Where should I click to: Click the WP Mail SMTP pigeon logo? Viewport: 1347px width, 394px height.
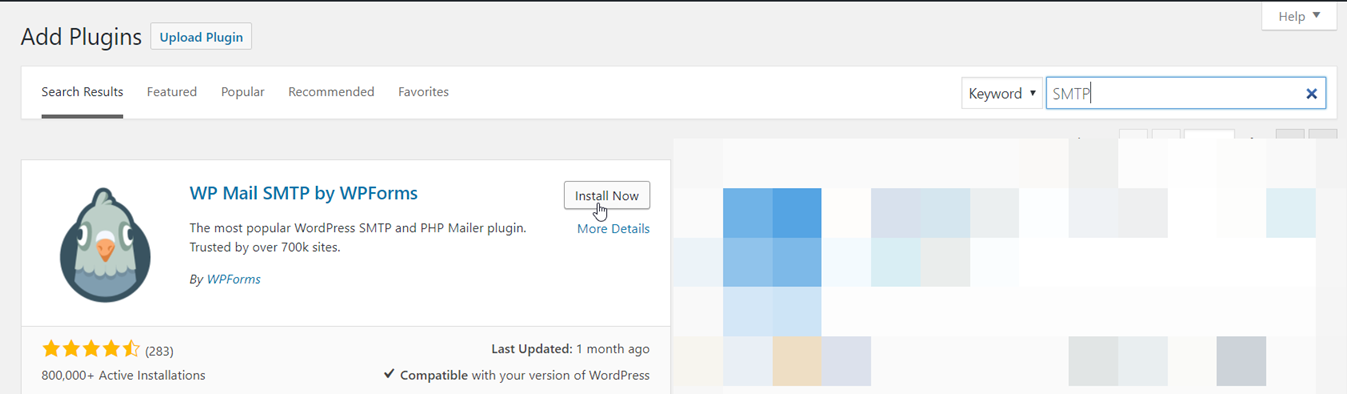point(105,245)
